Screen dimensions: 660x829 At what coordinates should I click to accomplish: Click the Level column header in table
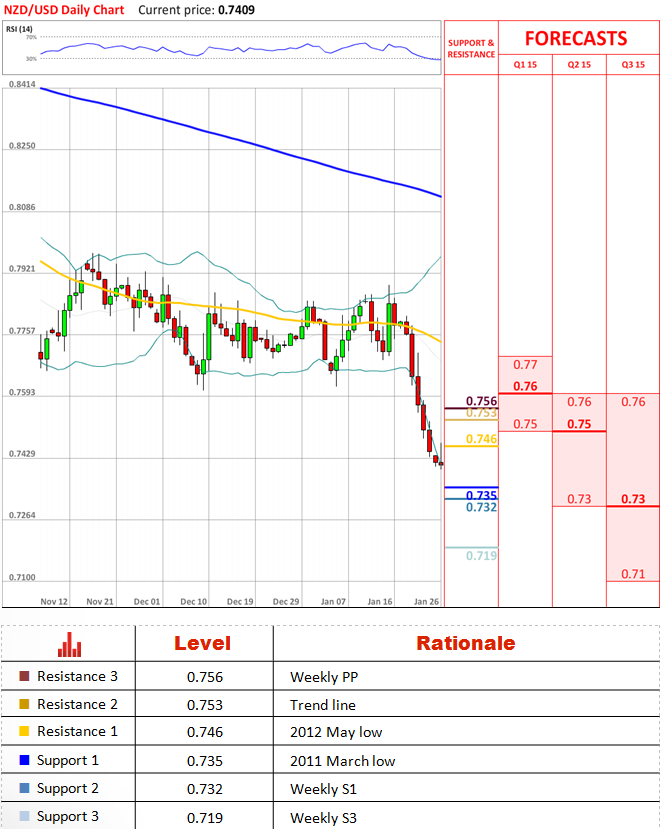click(203, 643)
